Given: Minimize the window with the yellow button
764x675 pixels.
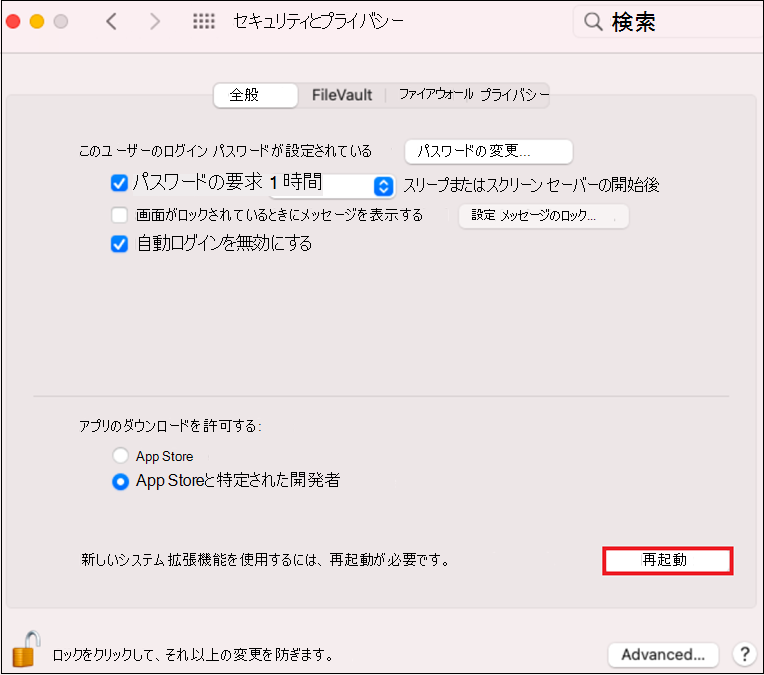Looking at the screenshot, I should point(37,21).
